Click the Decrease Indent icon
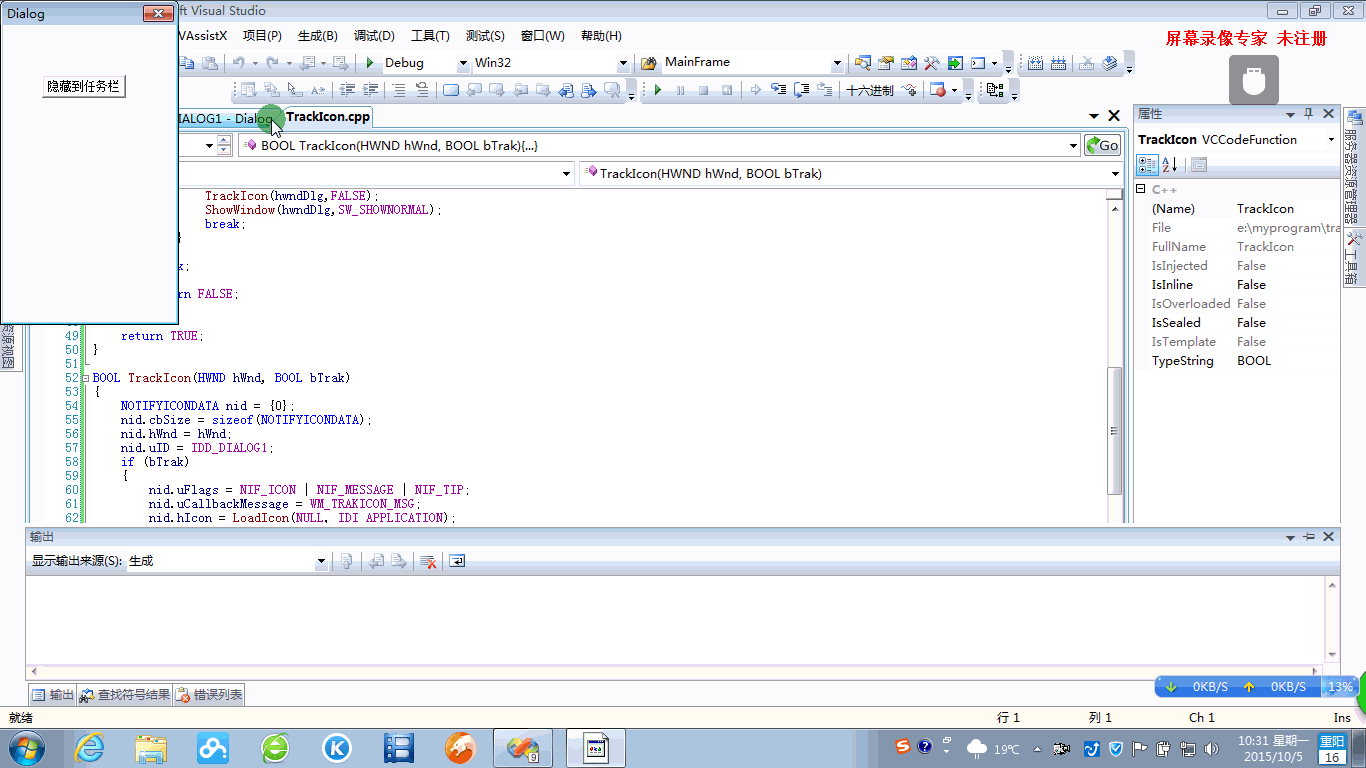Image resolution: width=1366 pixels, height=768 pixels. point(348,90)
